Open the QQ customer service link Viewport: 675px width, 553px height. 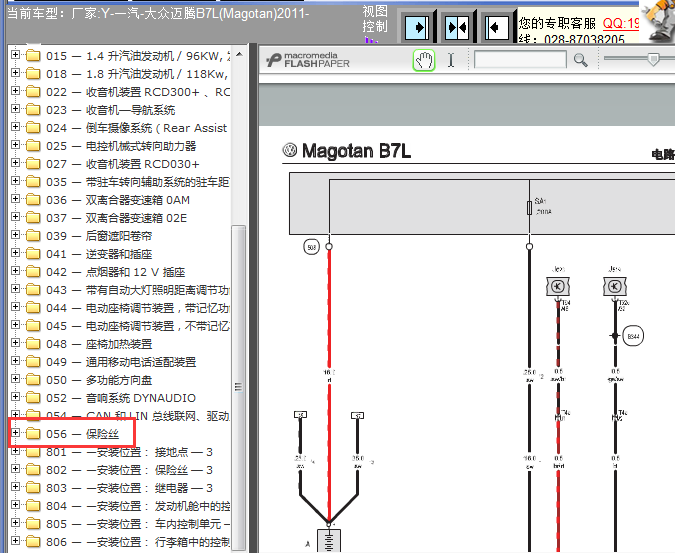pyautogui.click(x=620, y=23)
